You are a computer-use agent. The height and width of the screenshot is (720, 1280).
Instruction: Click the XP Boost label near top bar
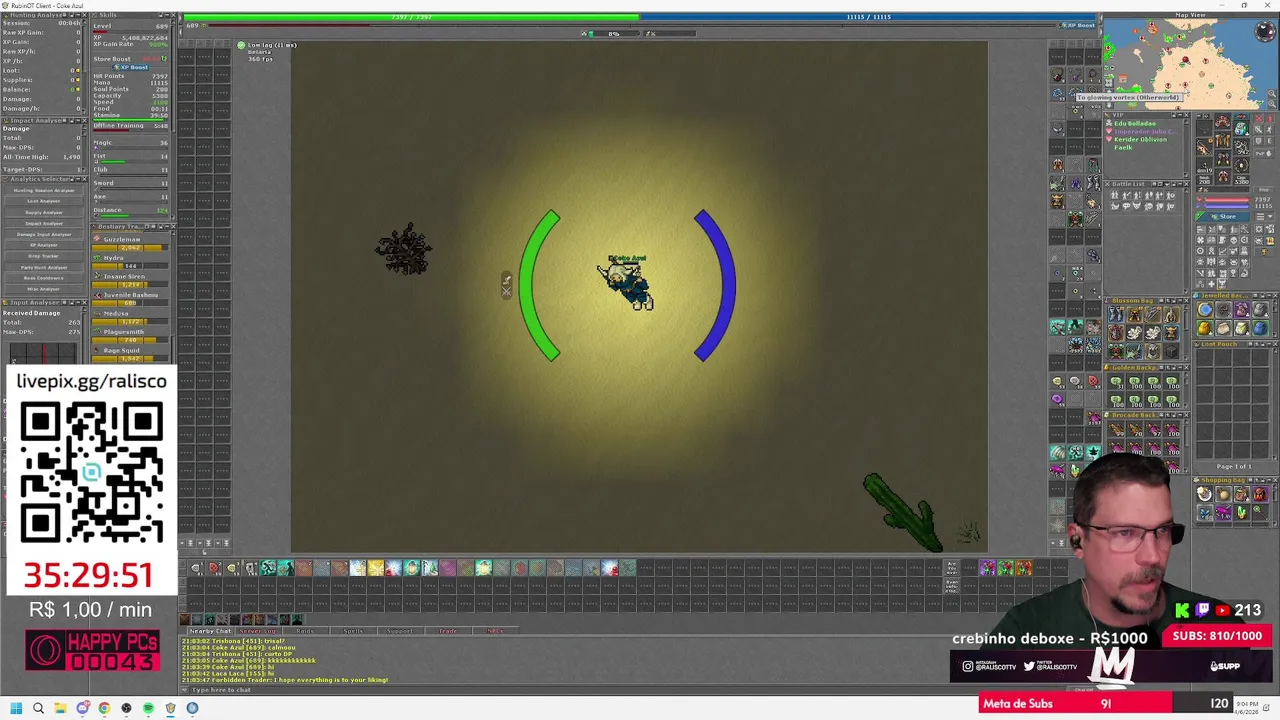pyautogui.click(x=1078, y=25)
